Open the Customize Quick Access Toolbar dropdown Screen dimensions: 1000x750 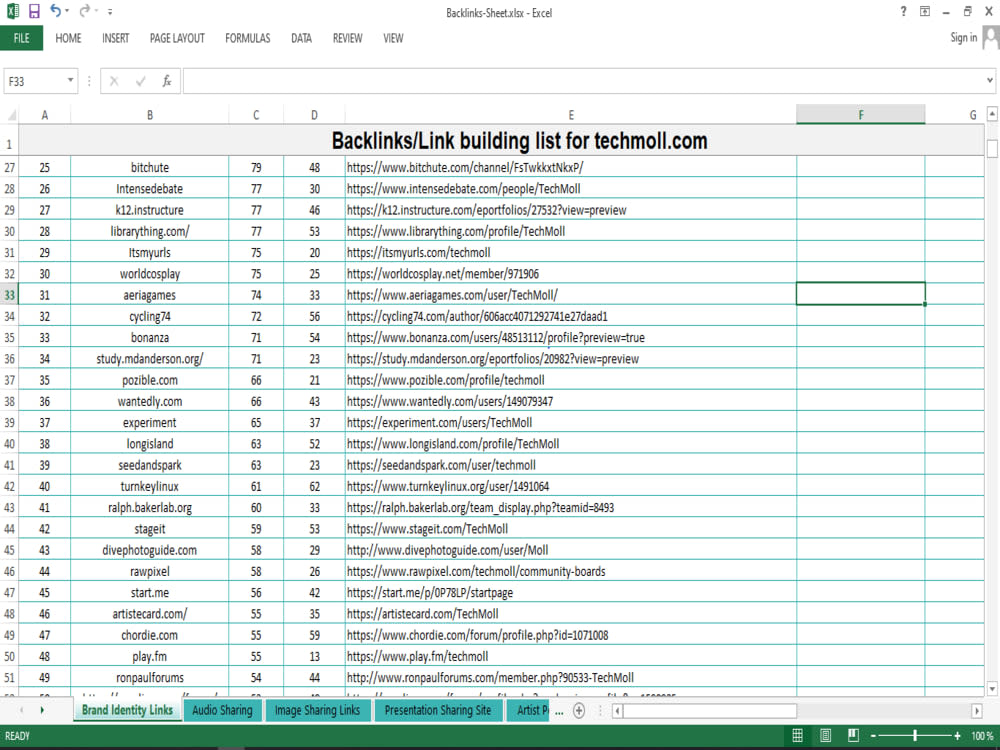[x=110, y=11]
